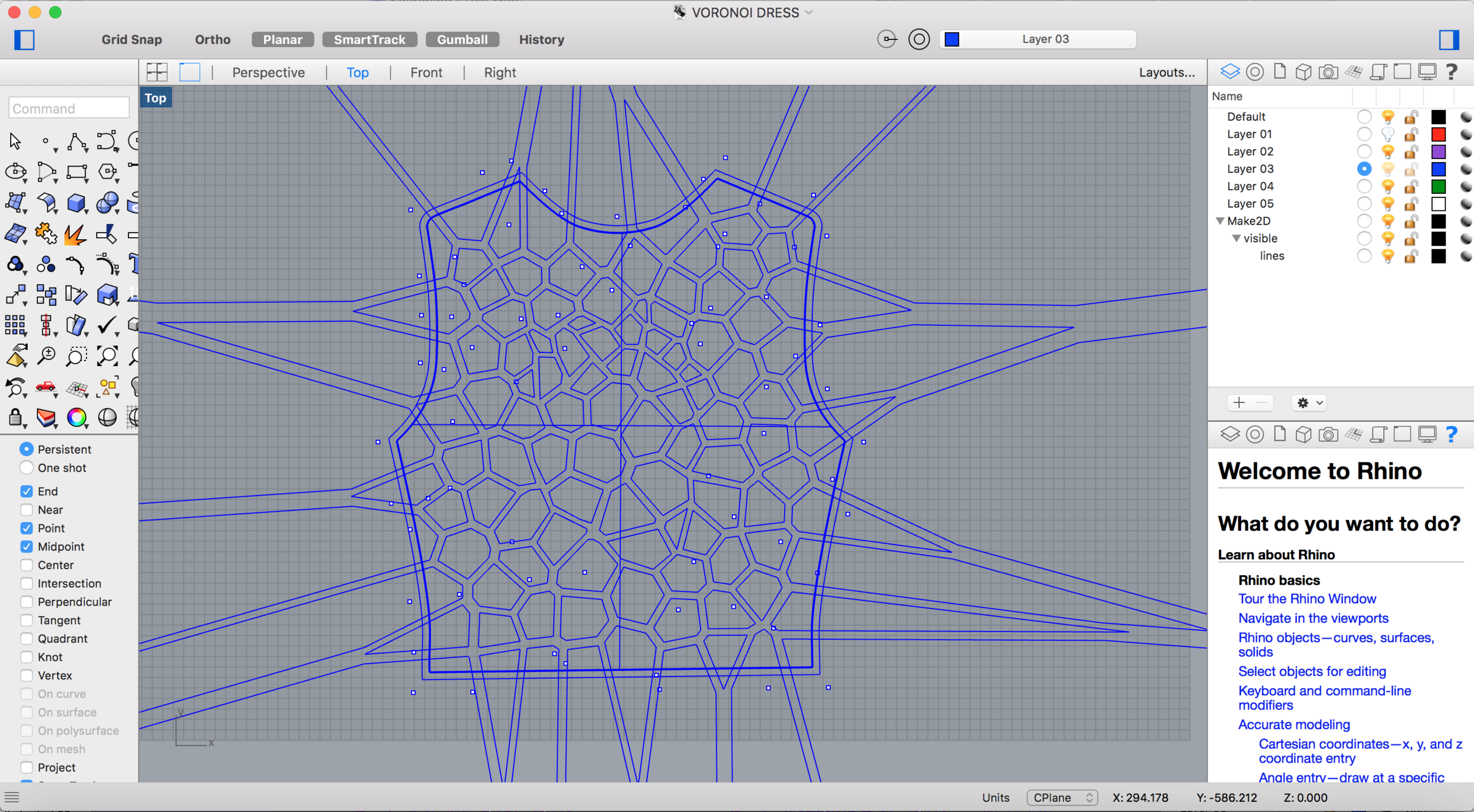Switch to the Right viewport tab
The width and height of the screenshot is (1474, 812).
(500, 72)
